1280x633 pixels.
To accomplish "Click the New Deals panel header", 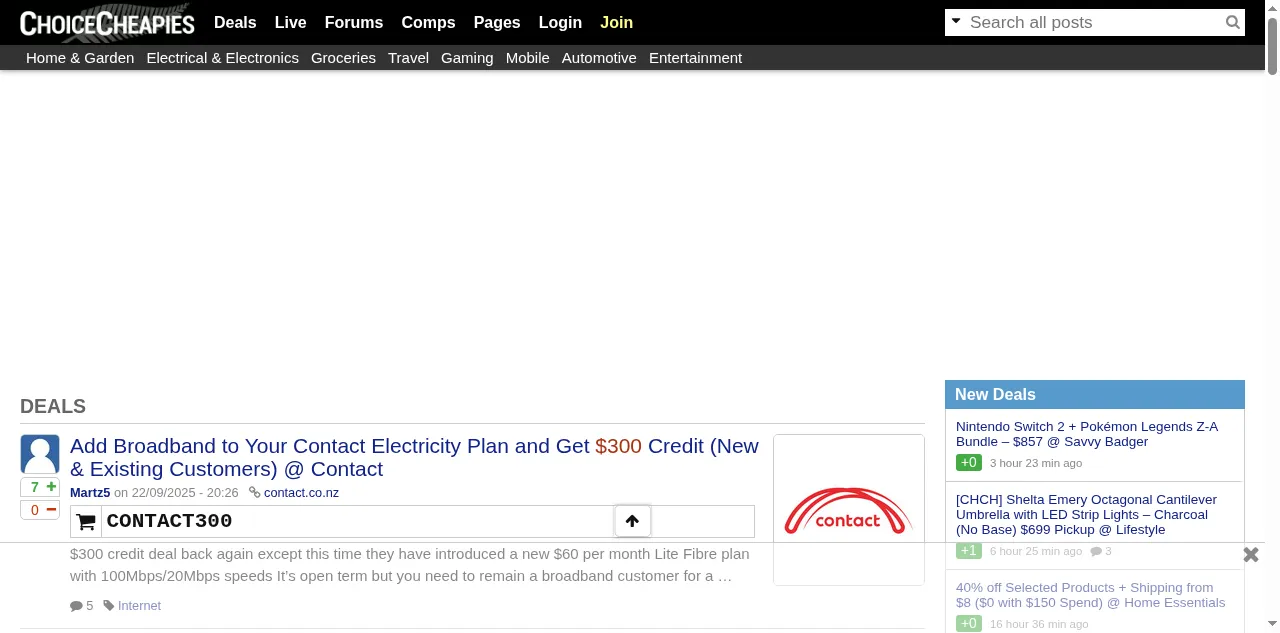I will pyautogui.click(x=1095, y=395).
